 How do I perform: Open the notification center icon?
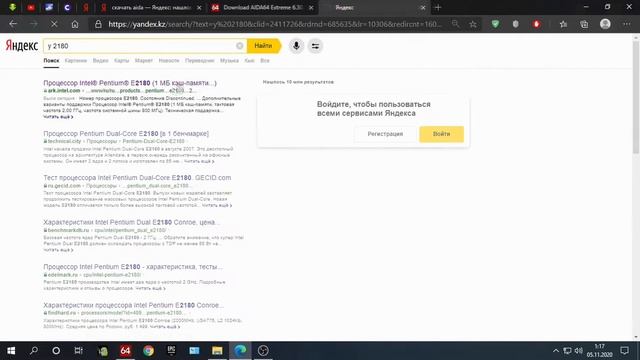(624, 351)
